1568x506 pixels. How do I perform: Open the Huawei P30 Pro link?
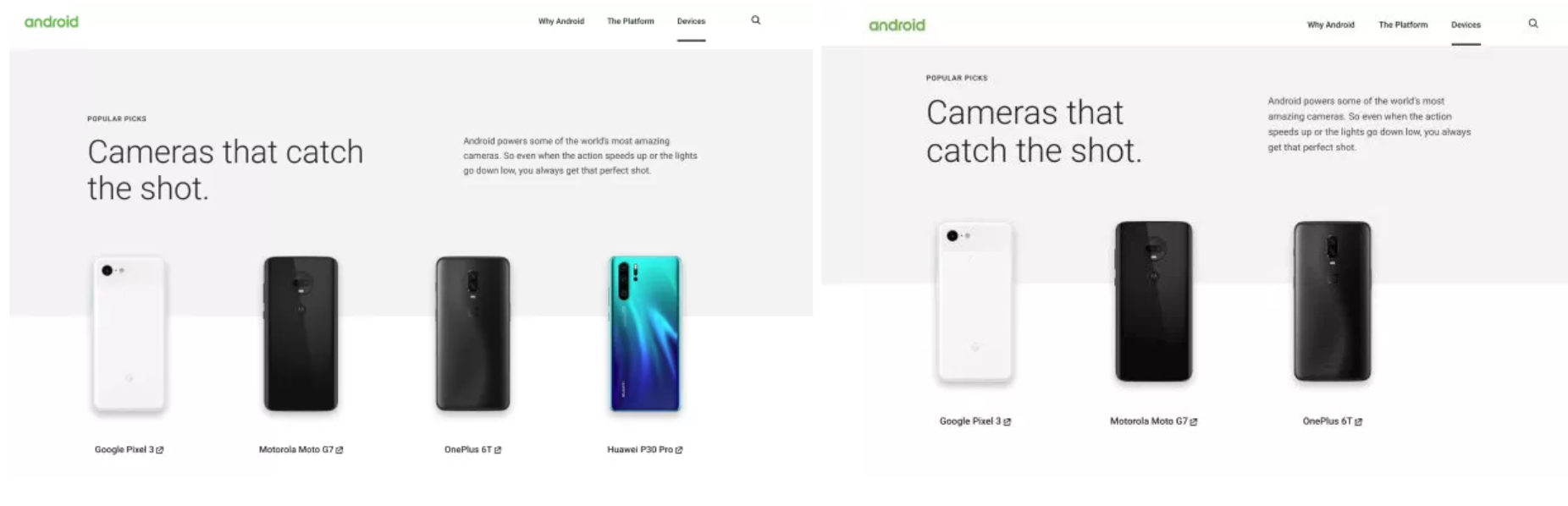pos(640,450)
